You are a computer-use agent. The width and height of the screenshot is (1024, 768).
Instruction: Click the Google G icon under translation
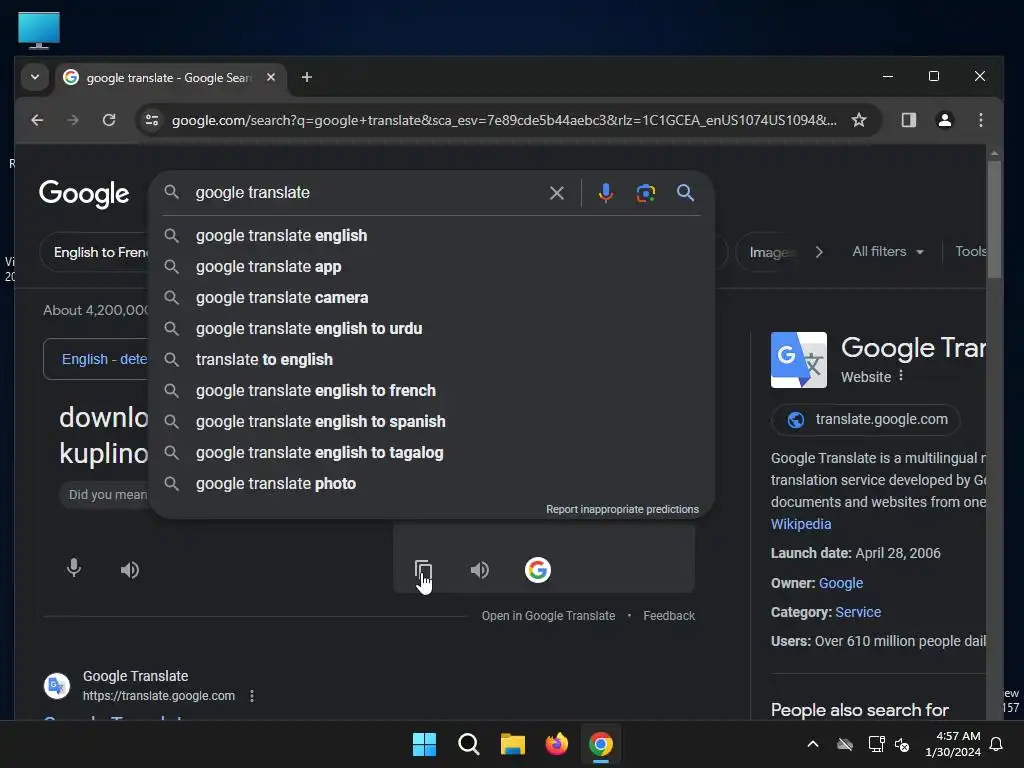pyautogui.click(x=537, y=570)
